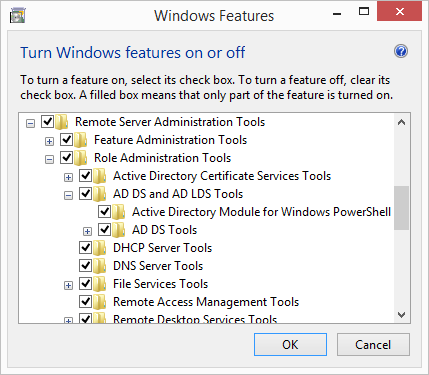Toggle Active Directory Module for PowerShell checkbox
This screenshot has width=429, height=375.
coord(104,211)
